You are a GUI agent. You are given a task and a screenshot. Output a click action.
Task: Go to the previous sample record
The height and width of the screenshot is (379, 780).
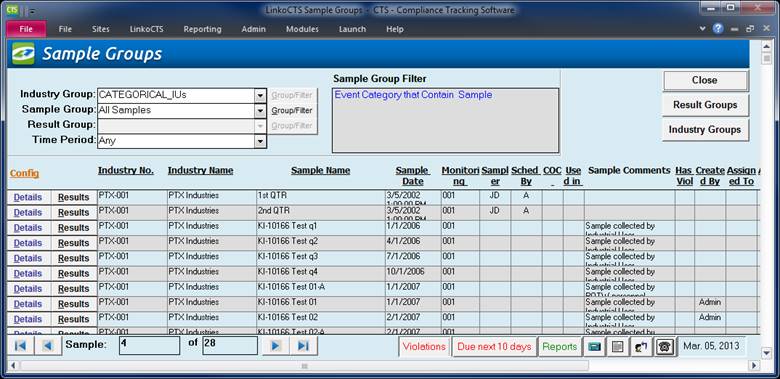click(48, 346)
